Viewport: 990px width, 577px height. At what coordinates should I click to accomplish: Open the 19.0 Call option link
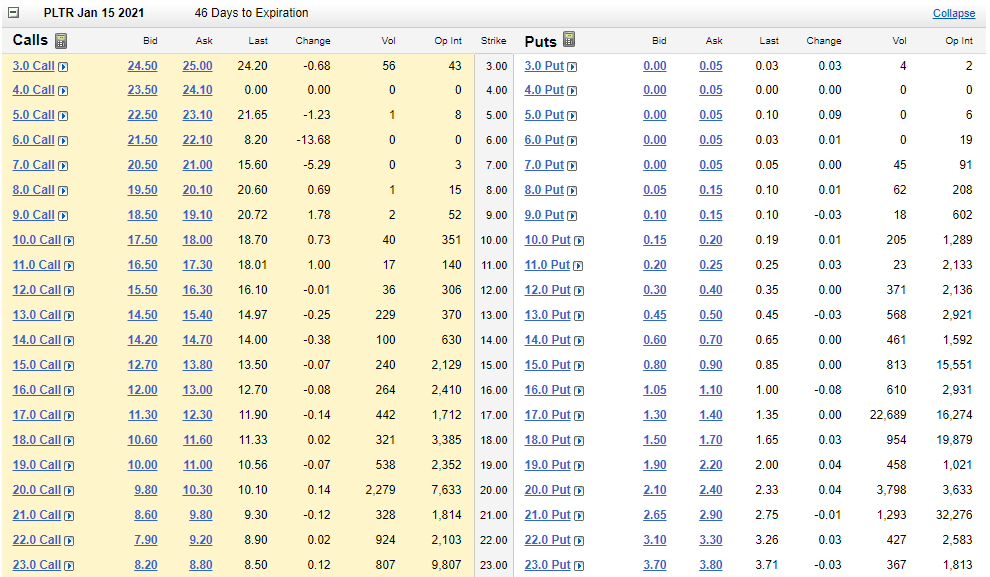pyautogui.click(x=37, y=465)
